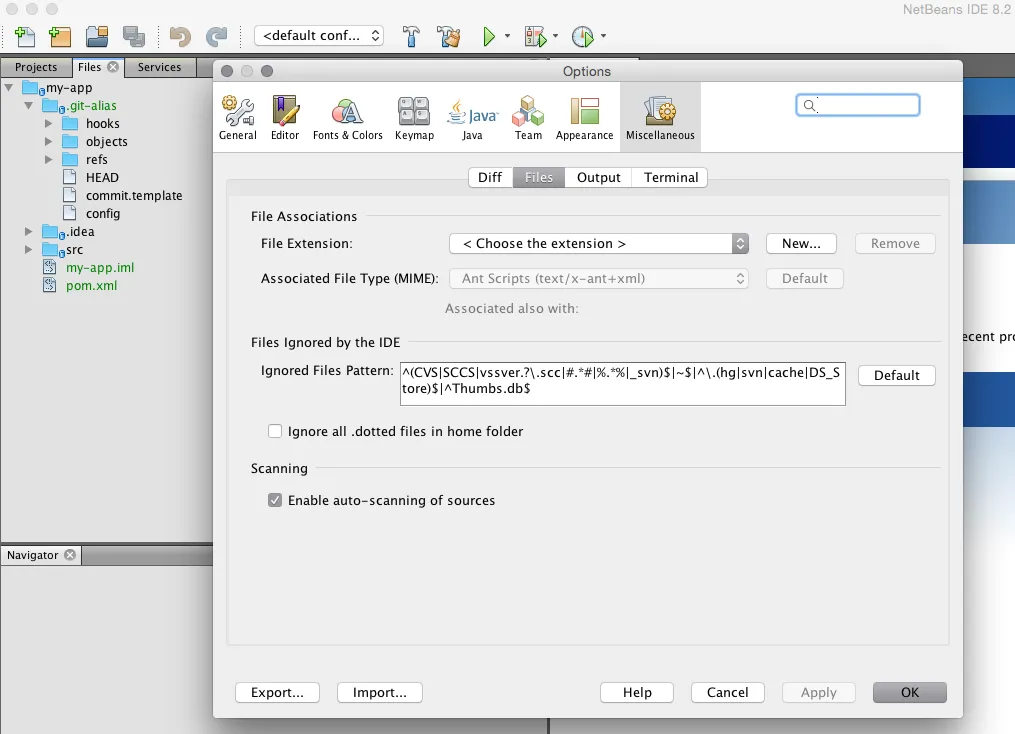Image resolution: width=1015 pixels, height=734 pixels.
Task: Reset Ignored Files Pattern with Default button
Action: click(x=897, y=375)
